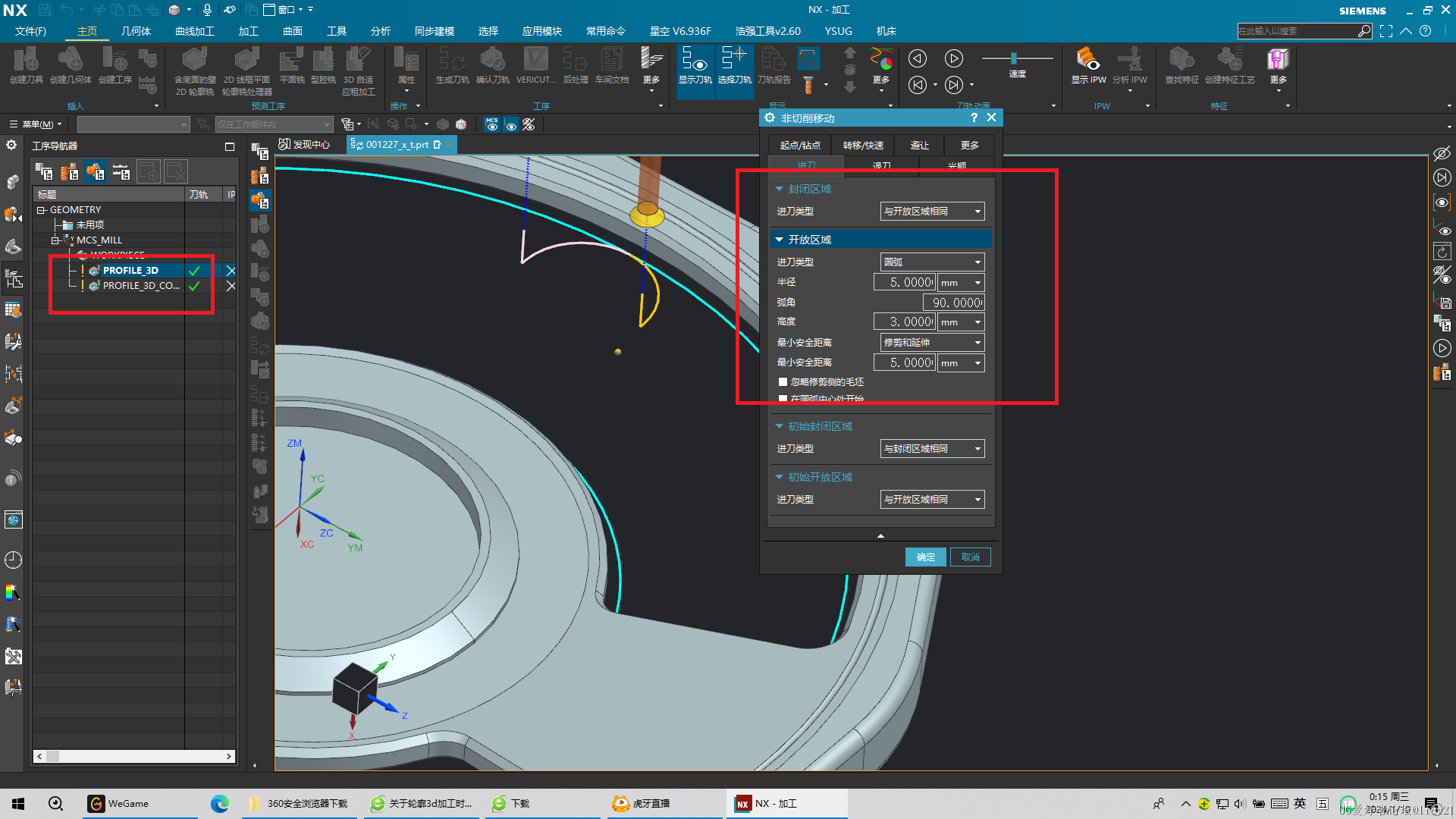Play the toolpath animation forward
1456x819 pixels.
click(x=953, y=58)
